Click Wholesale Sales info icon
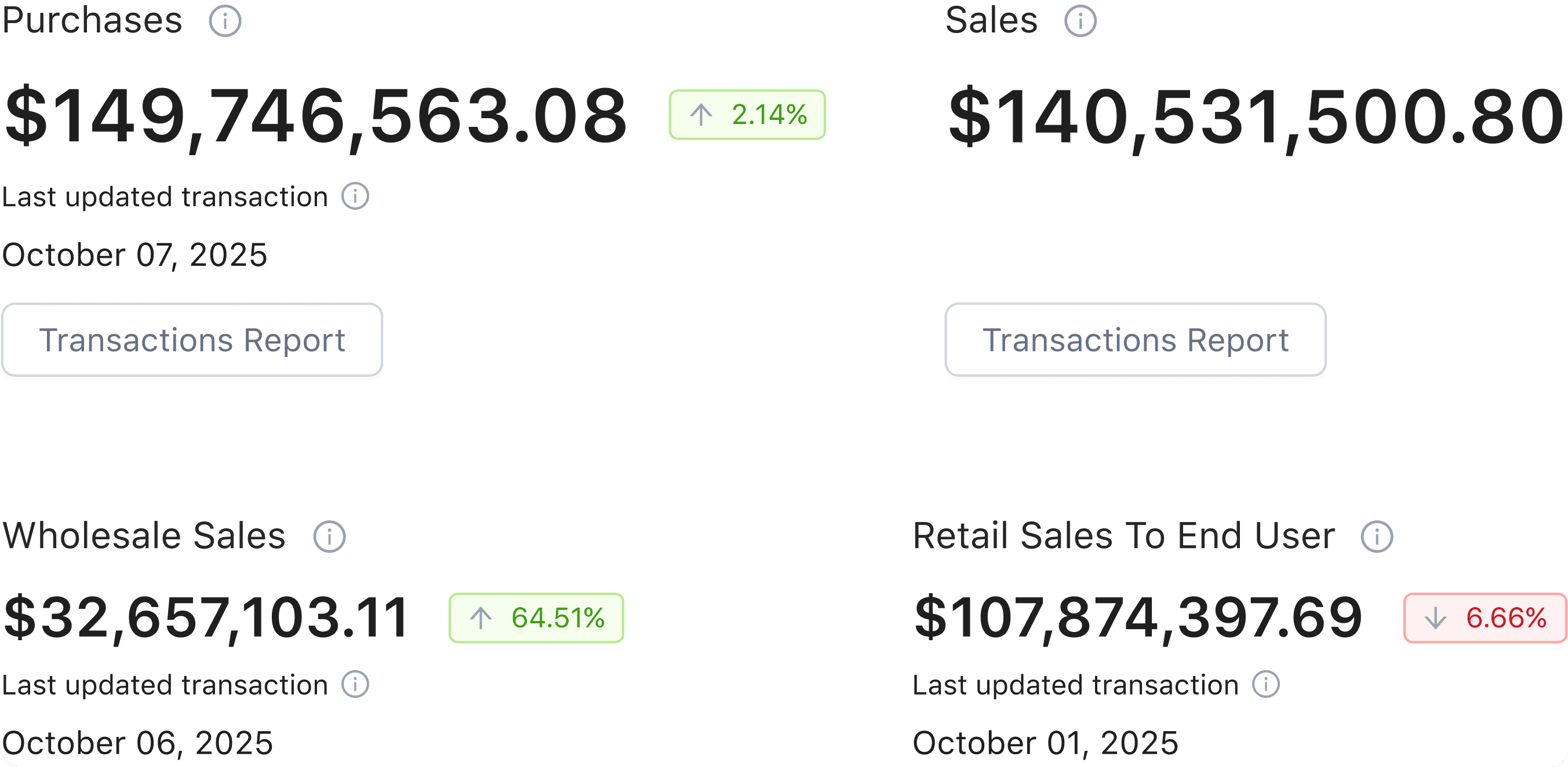This screenshot has width=1568, height=767. (x=329, y=536)
